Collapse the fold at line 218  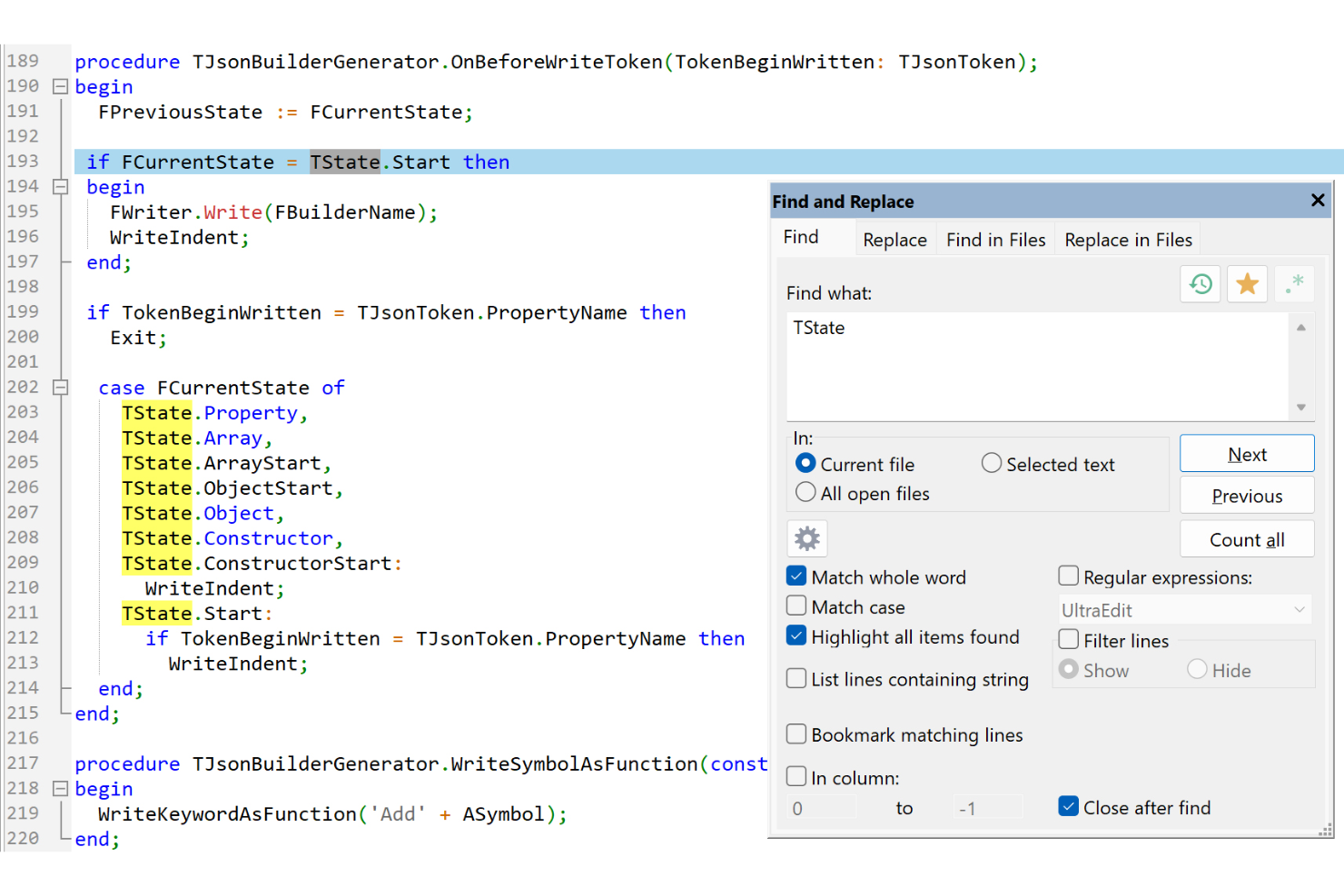point(61,789)
